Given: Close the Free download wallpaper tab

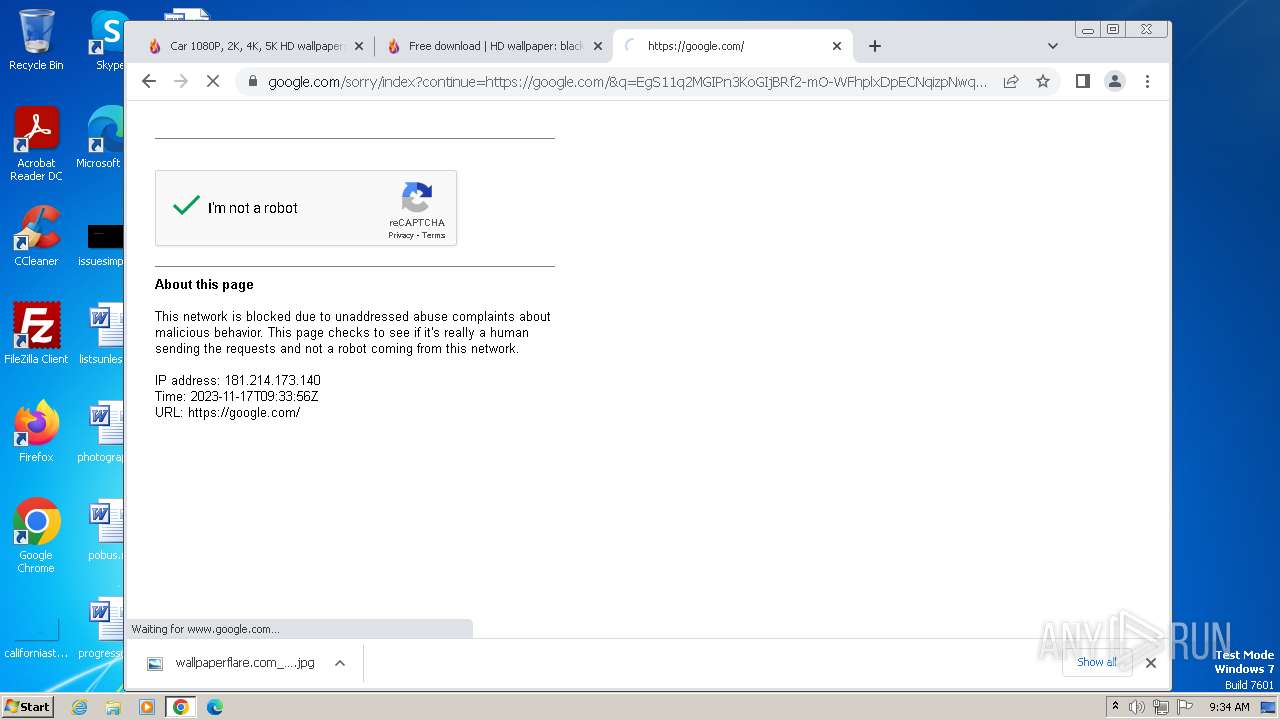Looking at the screenshot, I should [x=598, y=46].
